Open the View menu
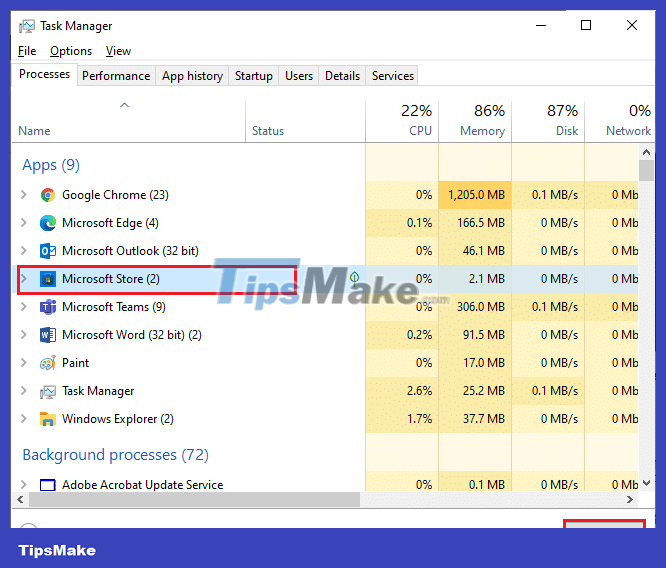This screenshot has height=568, width=666. tap(118, 51)
